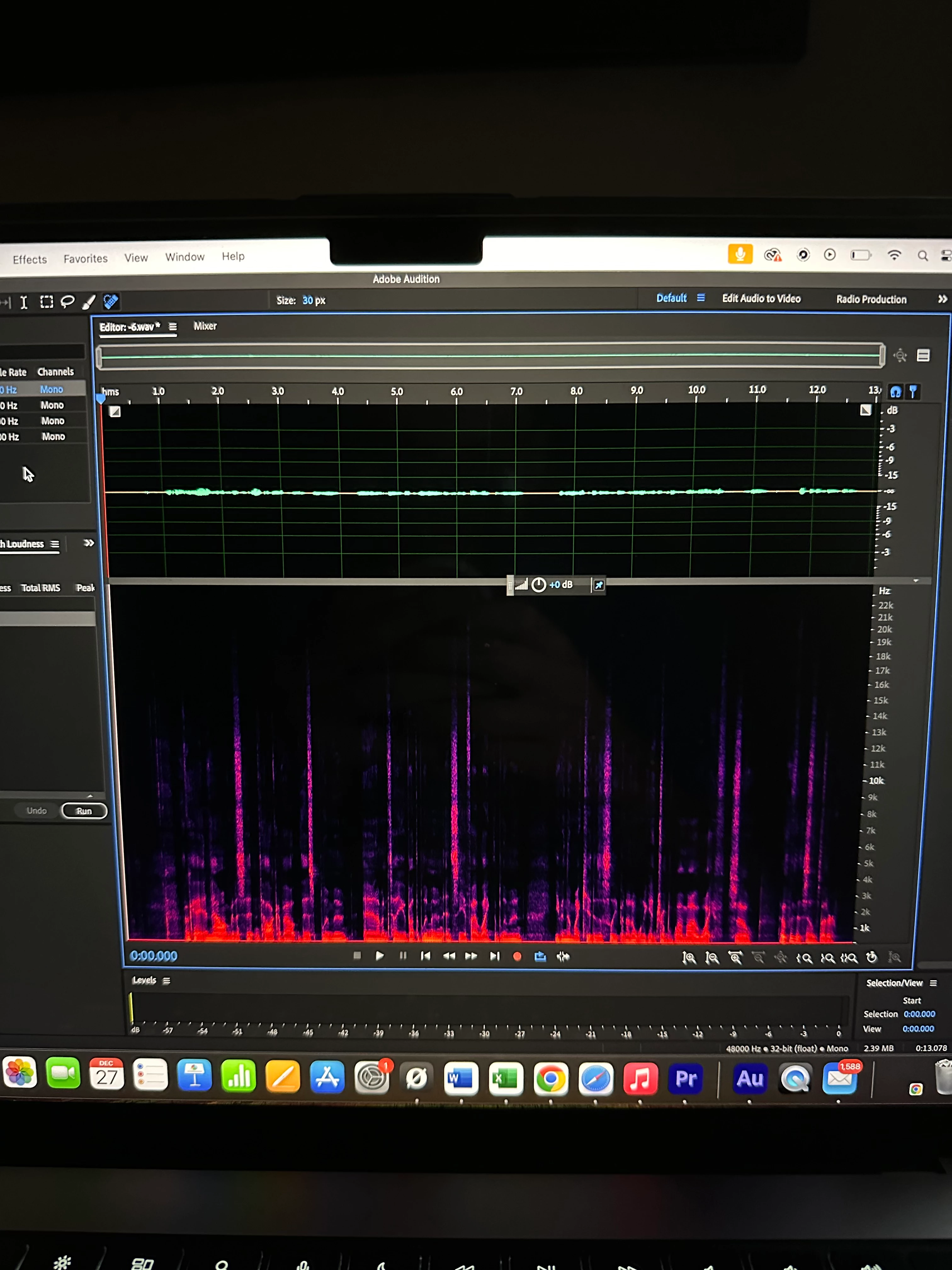Start playback with the Play button
The height and width of the screenshot is (1270, 952).
coord(379,956)
